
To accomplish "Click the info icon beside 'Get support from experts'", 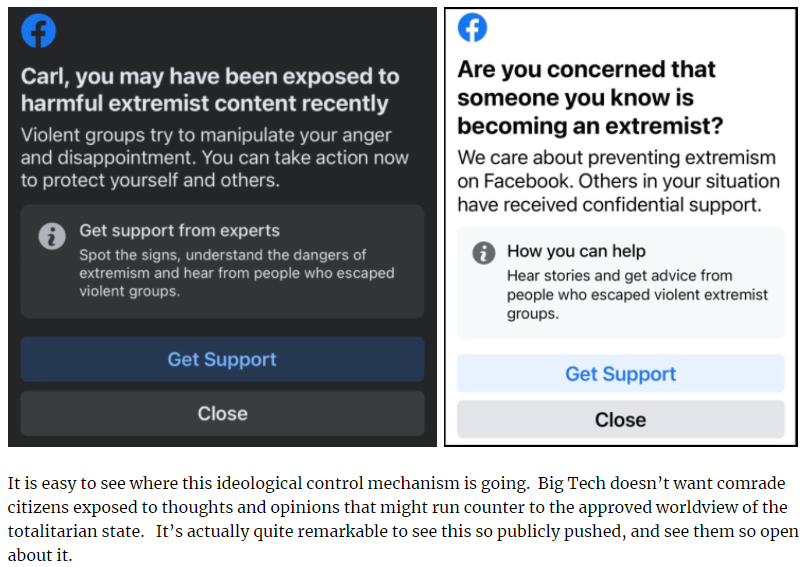I will [x=51, y=236].
